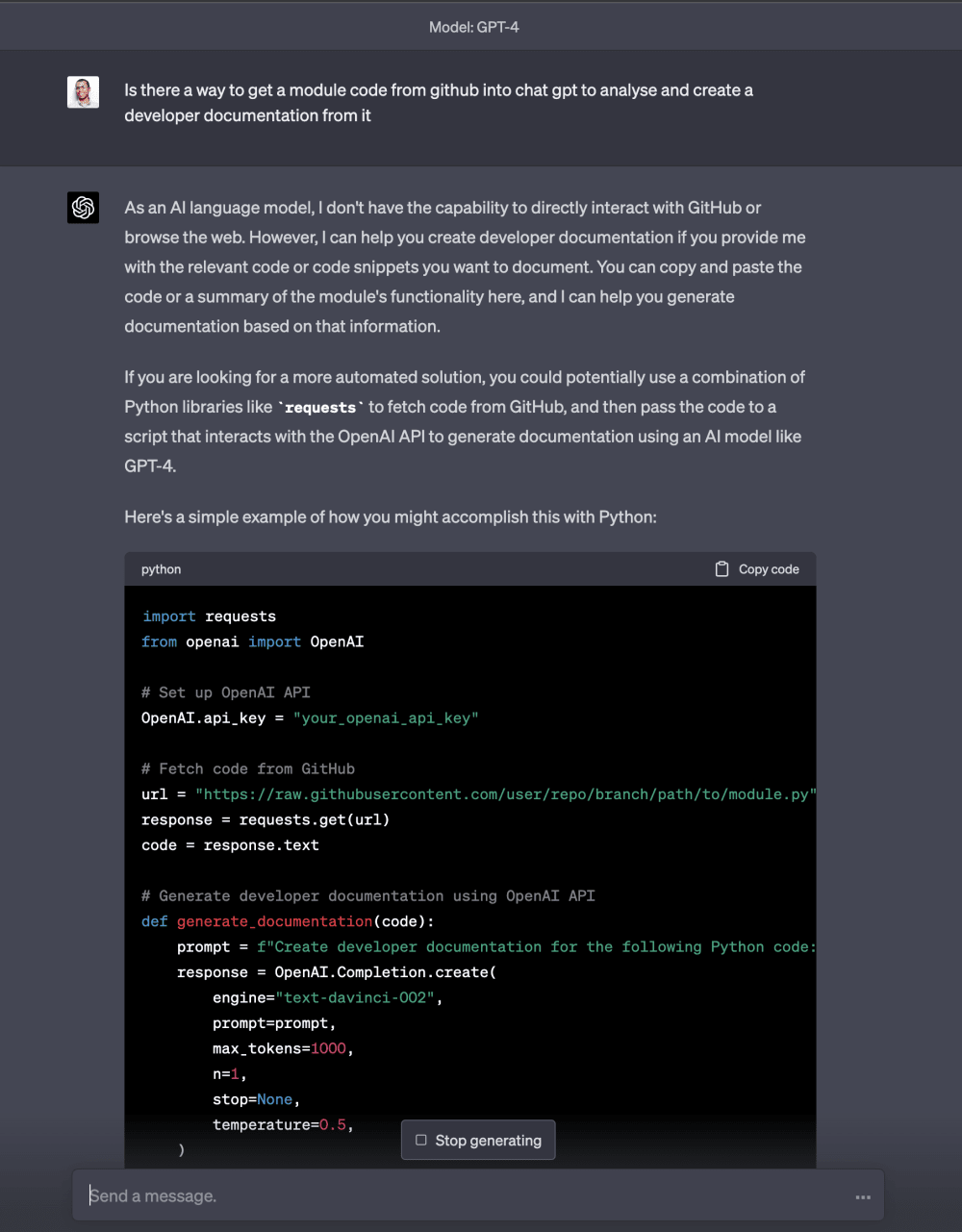
Task: Click the 'python' code block language label
Action: tap(161, 569)
